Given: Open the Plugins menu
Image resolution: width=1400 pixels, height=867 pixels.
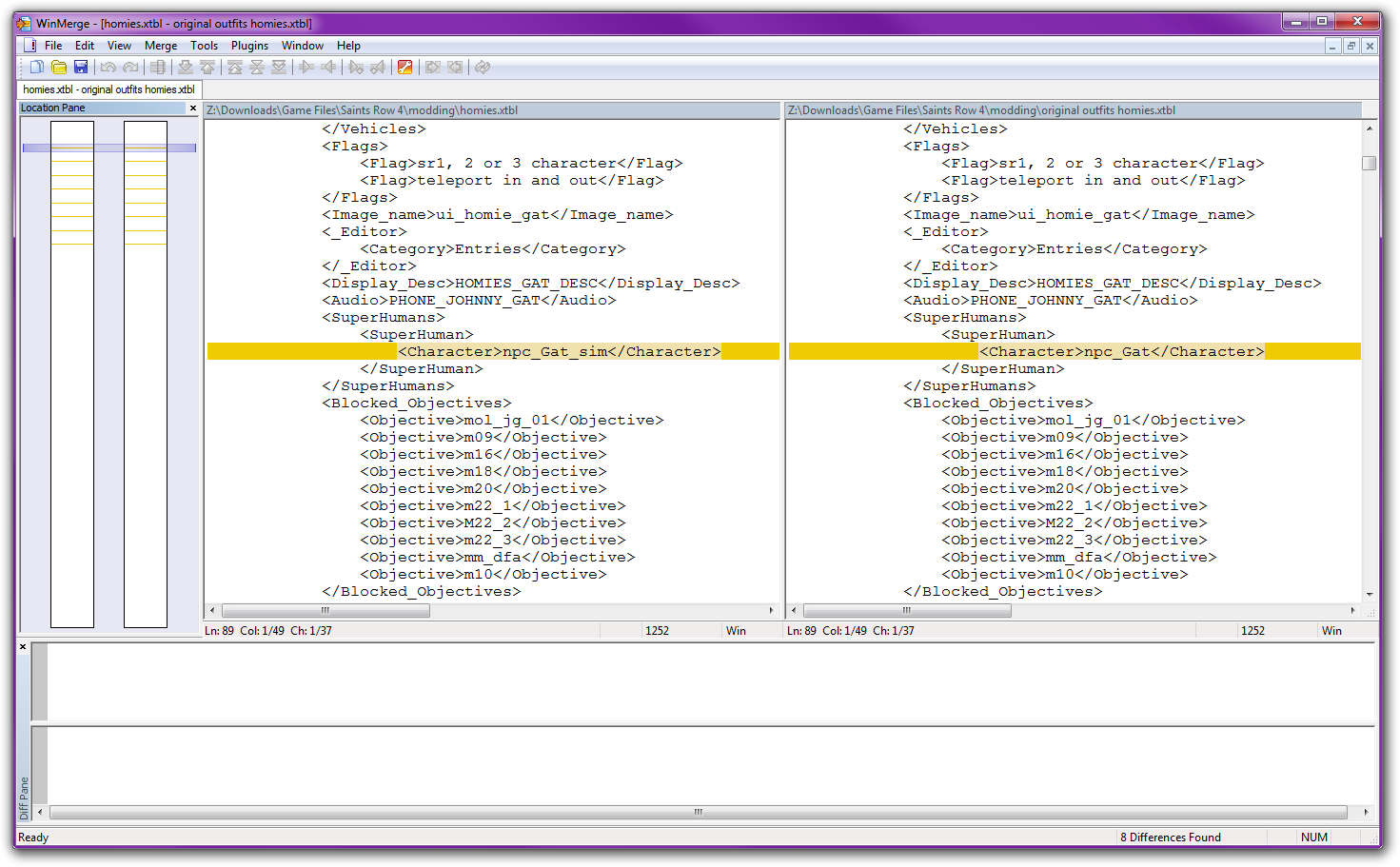Looking at the screenshot, I should 249,46.
